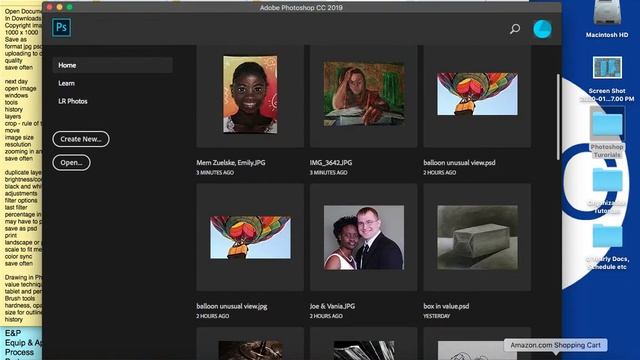Select the Home sidebar item
The image size is (640, 360).
click(112, 65)
